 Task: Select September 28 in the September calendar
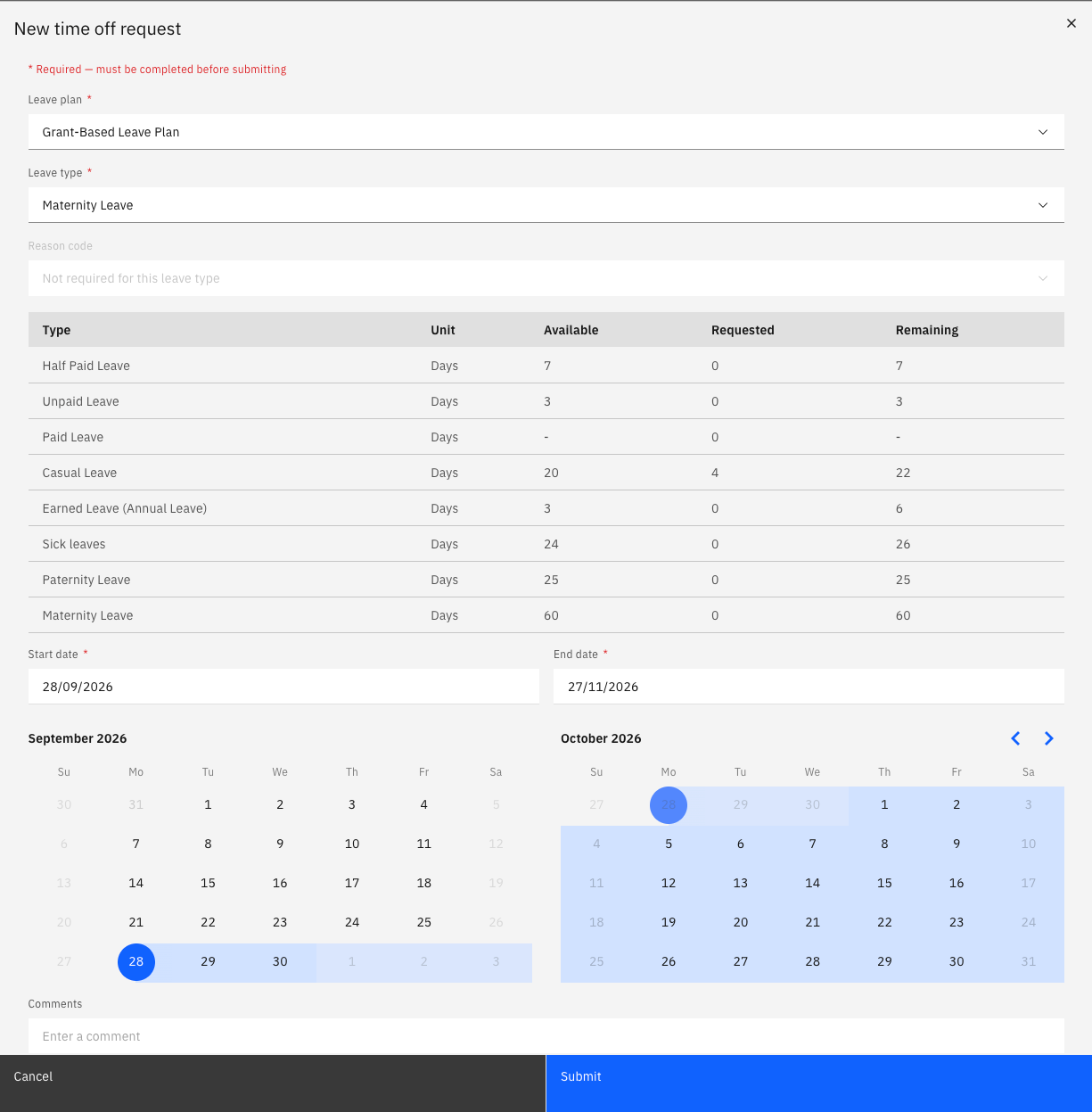136,962
